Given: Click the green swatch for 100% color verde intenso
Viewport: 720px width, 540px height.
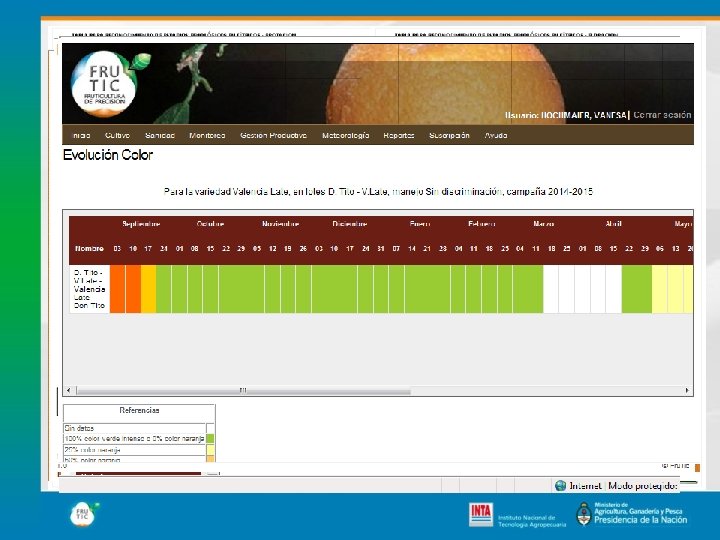Looking at the screenshot, I should point(210,439).
